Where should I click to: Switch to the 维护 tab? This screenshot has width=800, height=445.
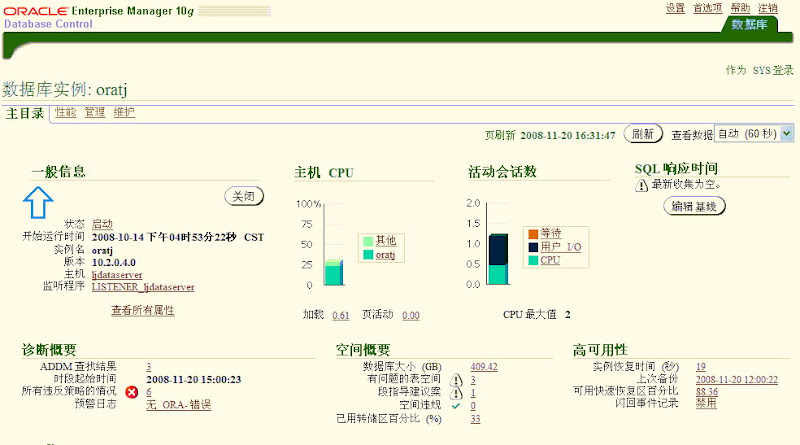click(x=124, y=112)
